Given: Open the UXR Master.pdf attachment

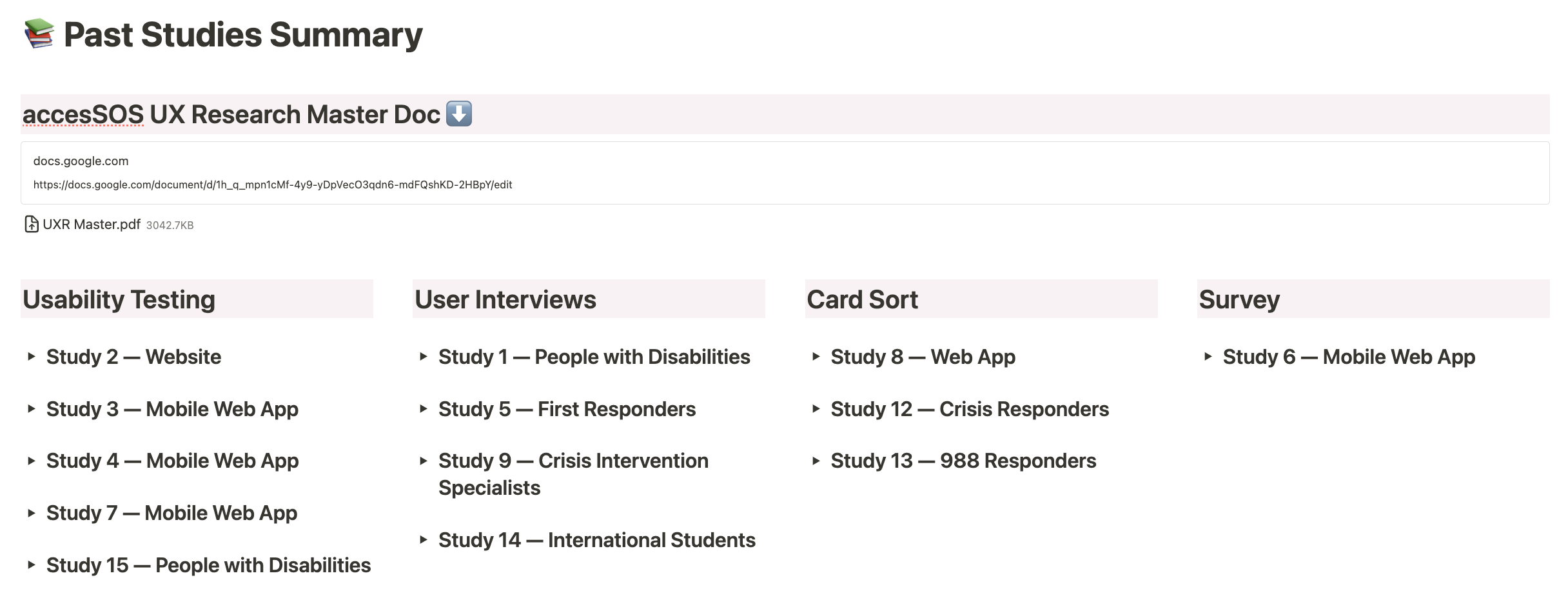Looking at the screenshot, I should tap(92, 225).
